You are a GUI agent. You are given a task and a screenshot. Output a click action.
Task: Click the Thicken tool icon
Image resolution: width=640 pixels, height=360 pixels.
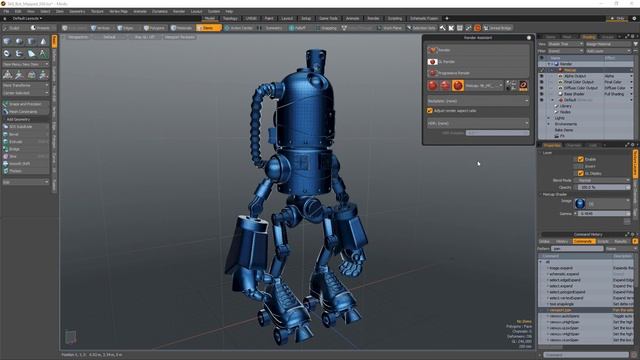6,171
